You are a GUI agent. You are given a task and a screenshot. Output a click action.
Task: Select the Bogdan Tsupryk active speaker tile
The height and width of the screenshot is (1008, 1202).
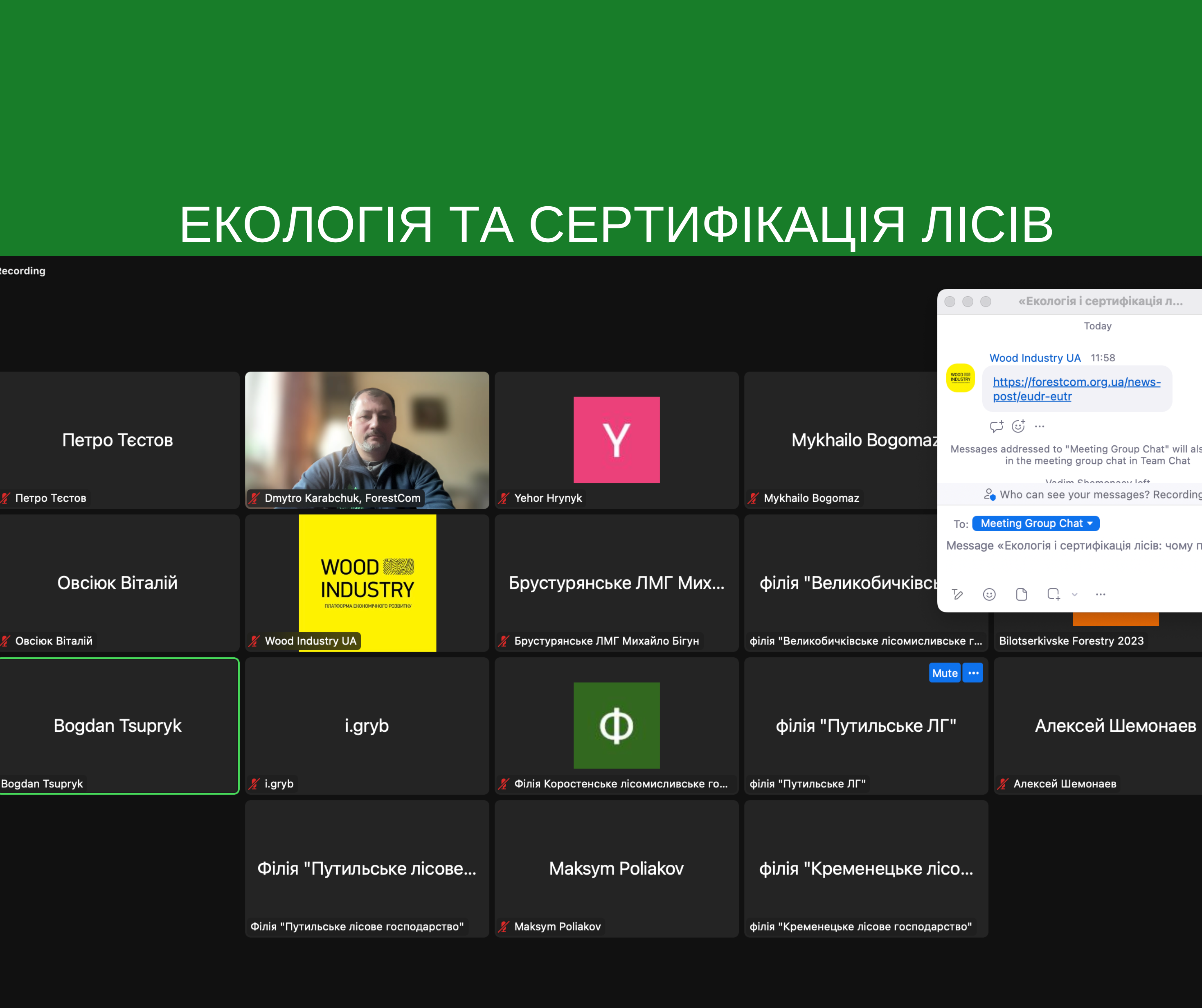[119, 726]
